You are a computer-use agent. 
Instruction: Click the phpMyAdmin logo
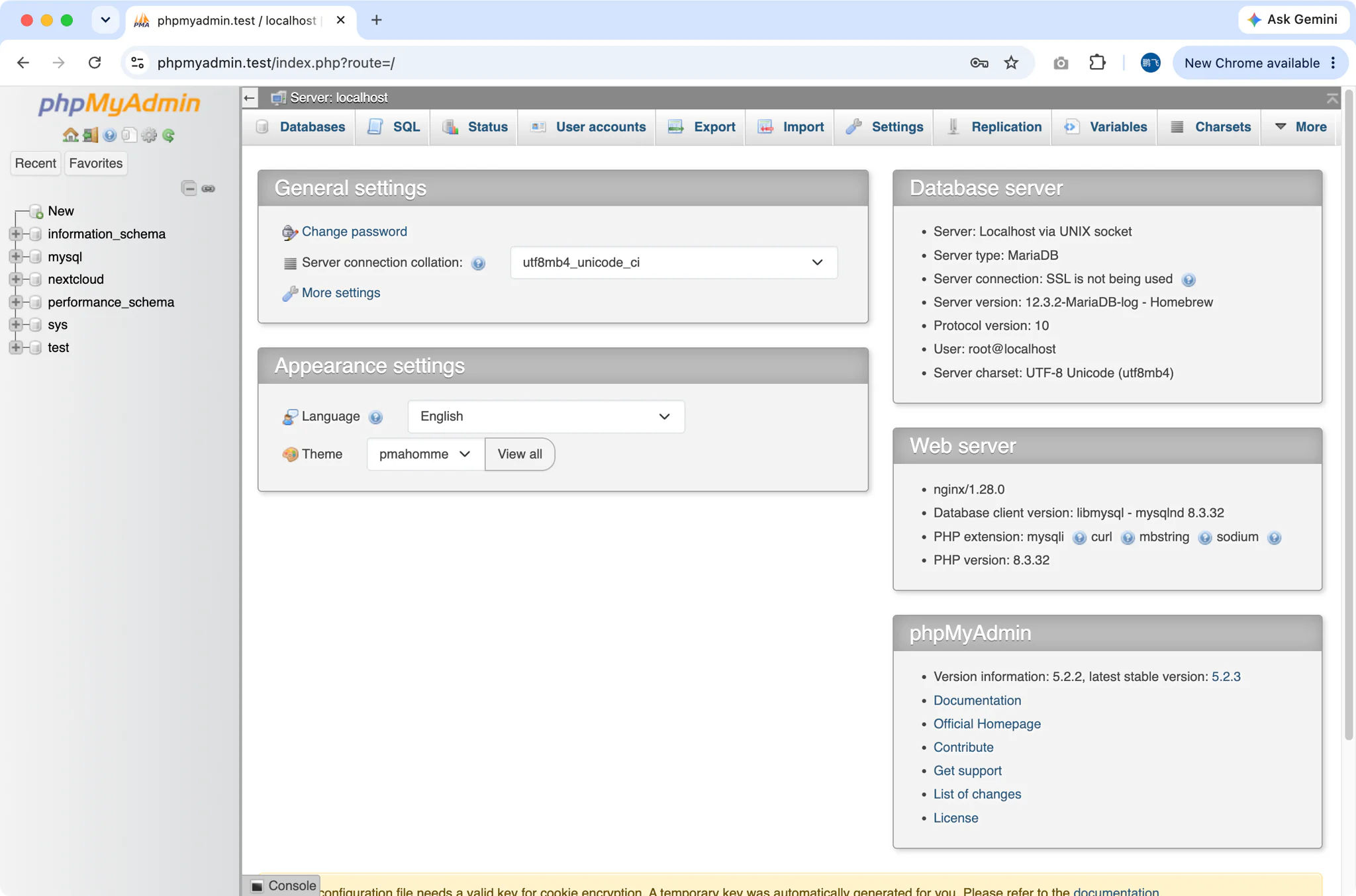(x=119, y=103)
